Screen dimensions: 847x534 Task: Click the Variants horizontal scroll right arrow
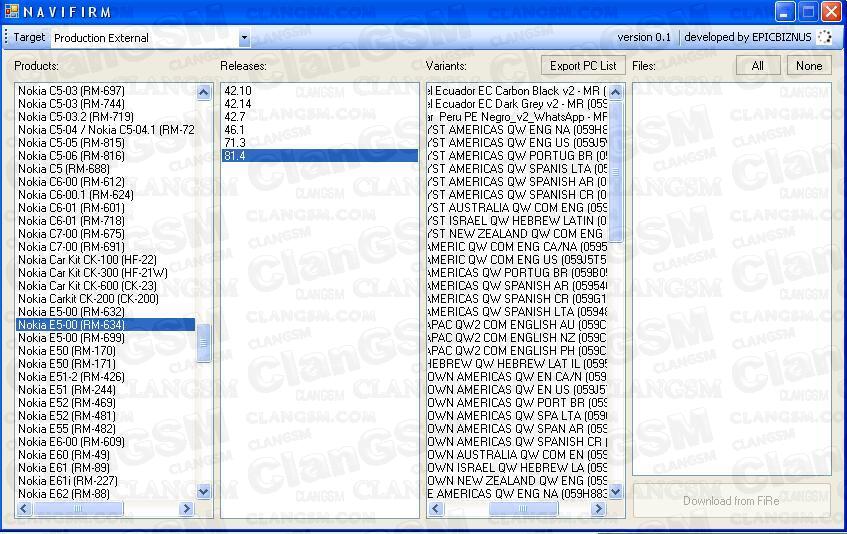(x=598, y=509)
